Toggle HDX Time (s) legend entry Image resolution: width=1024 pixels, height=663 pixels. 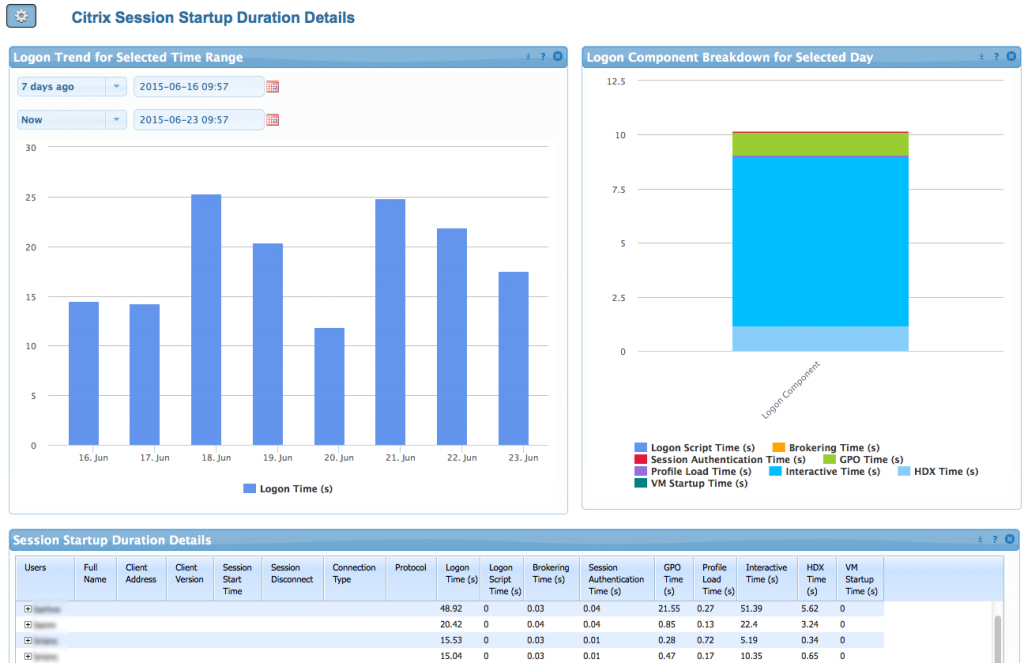tap(938, 471)
